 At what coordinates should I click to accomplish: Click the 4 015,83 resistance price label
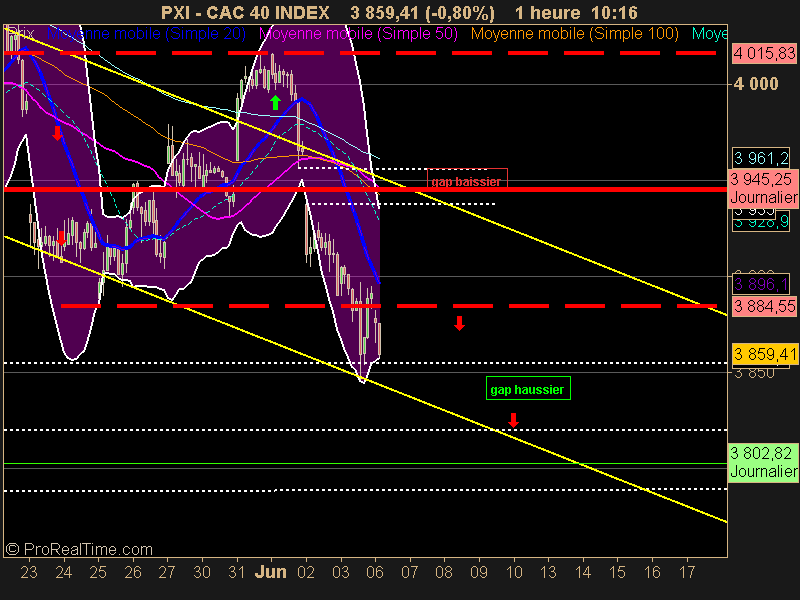pos(764,53)
